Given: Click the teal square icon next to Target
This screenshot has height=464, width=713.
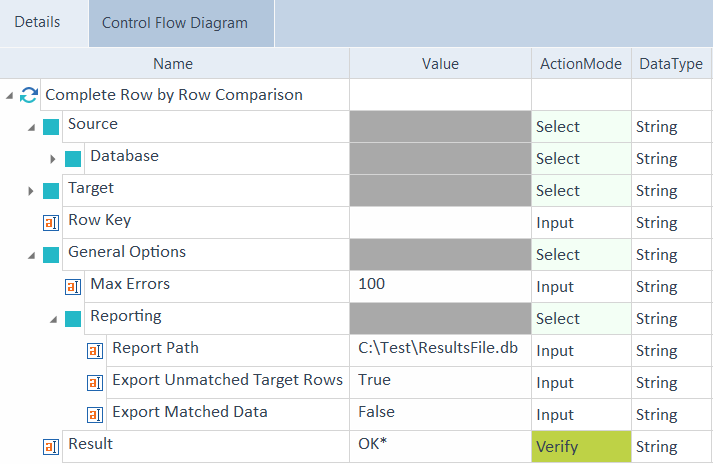Looking at the screenshot, I should 51,191.
